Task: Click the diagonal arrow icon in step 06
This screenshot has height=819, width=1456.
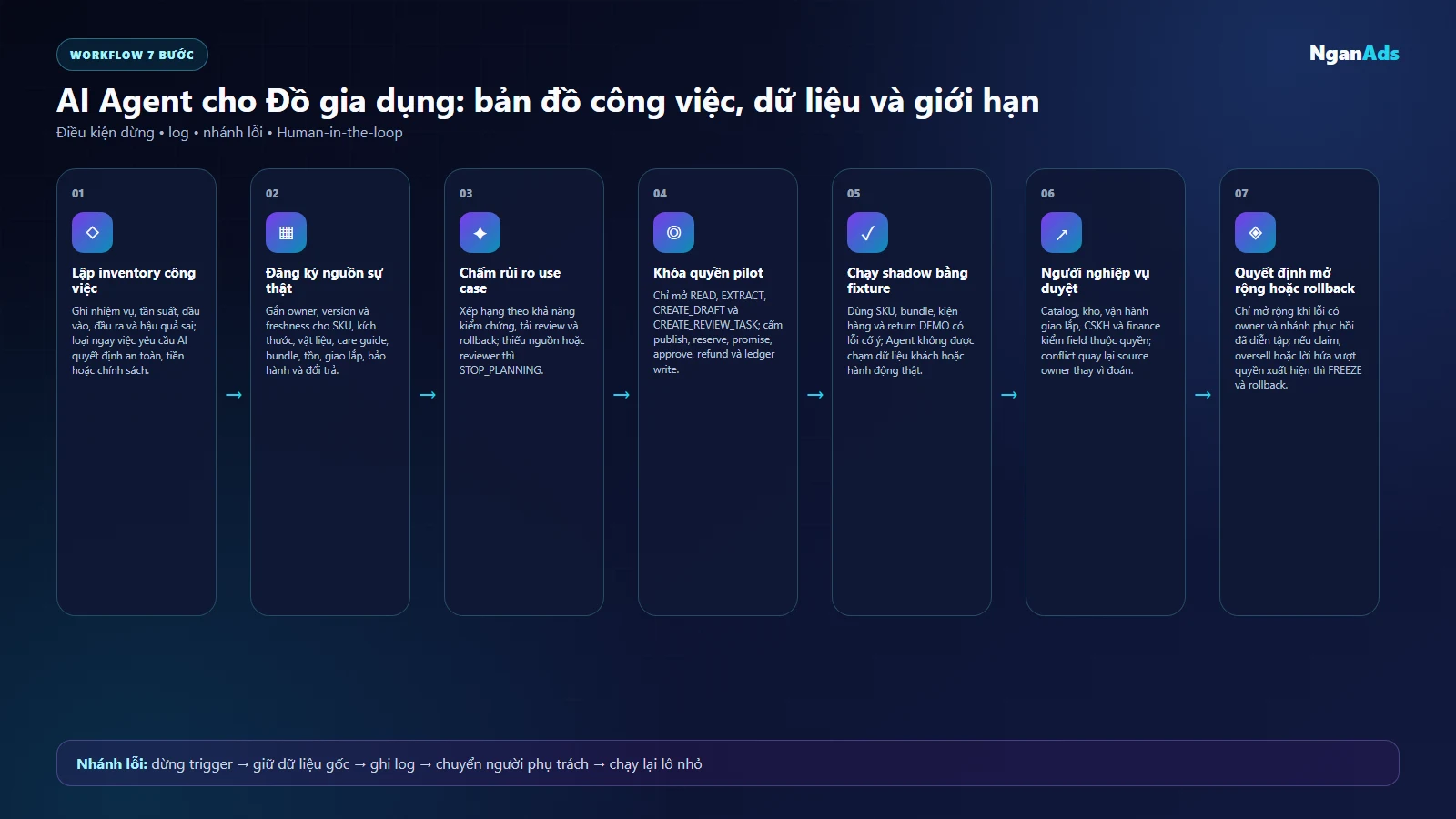Action: coord(1061,233)
